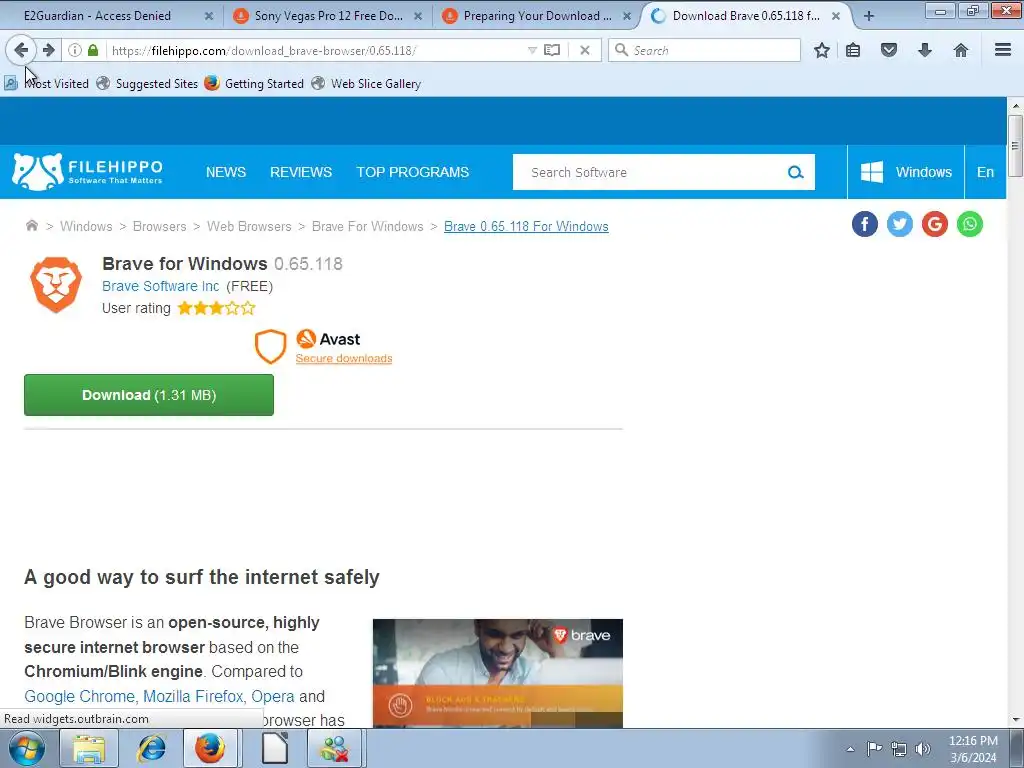The width and height of the screenshot is (1024, 768).
Task: Bookmark this page with the star icon
Action: coord(822,50)
